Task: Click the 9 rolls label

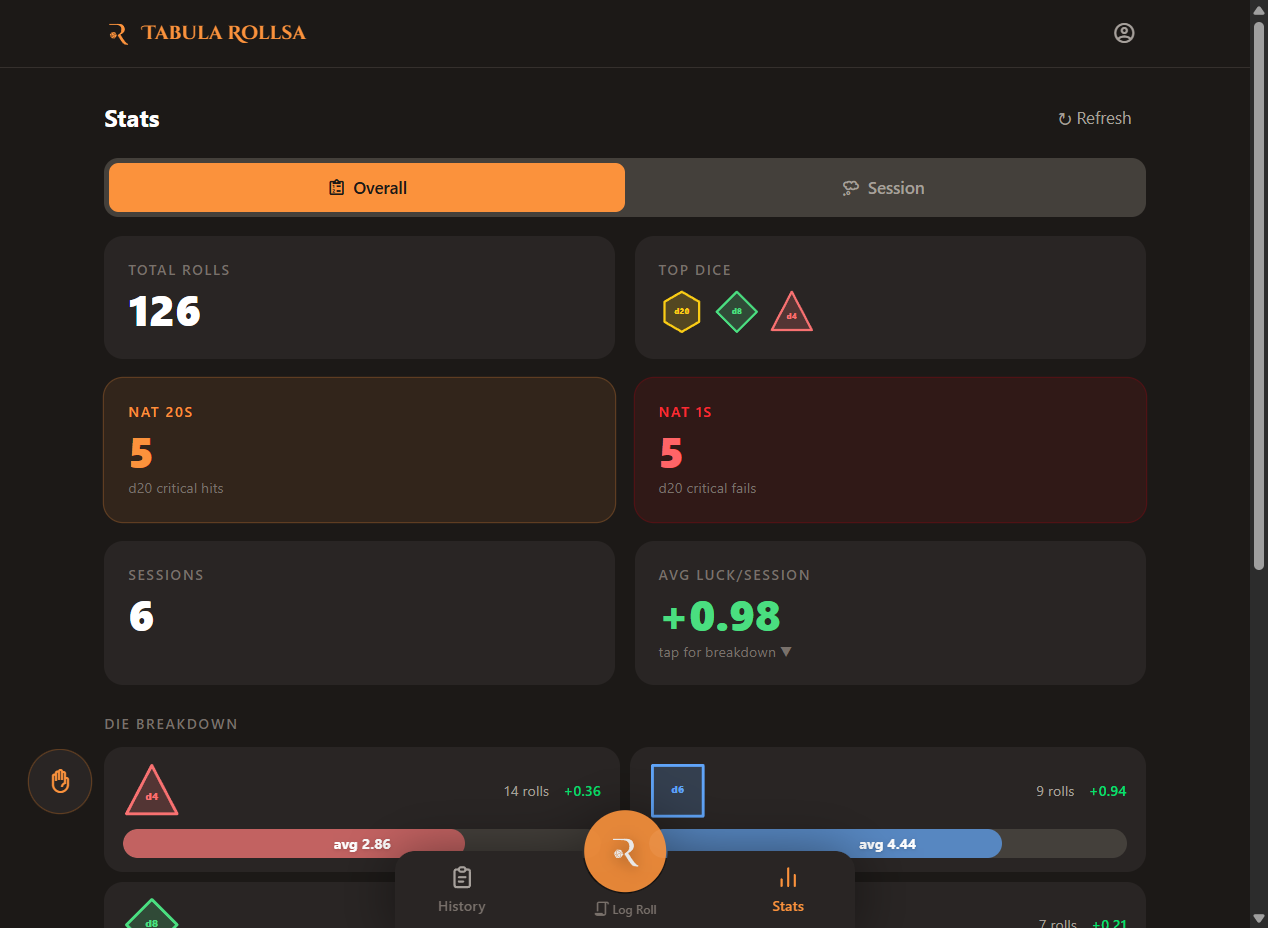Action: pyautogui.click(x=1055, y=791)
